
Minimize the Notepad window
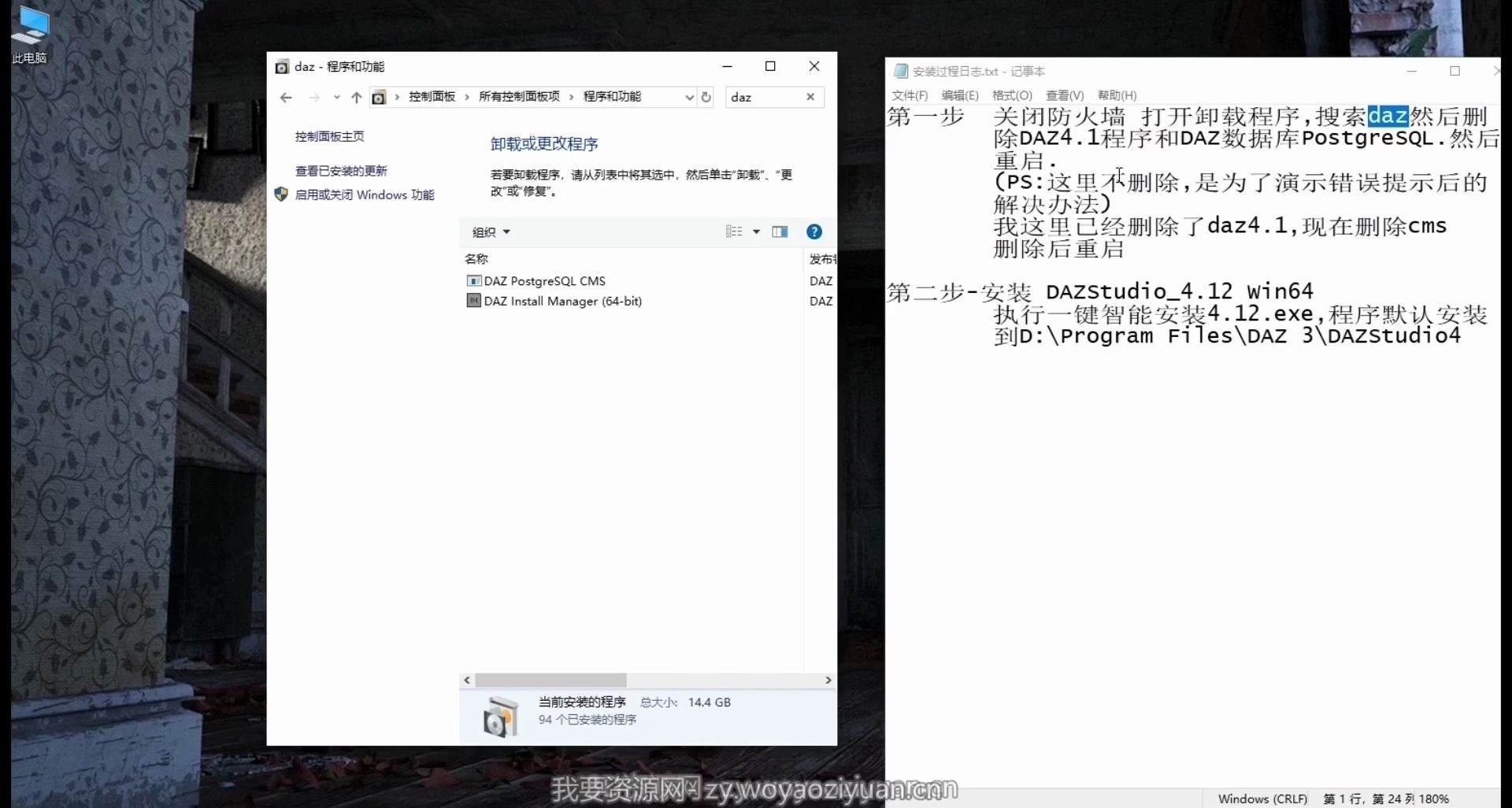point(1412,71)
